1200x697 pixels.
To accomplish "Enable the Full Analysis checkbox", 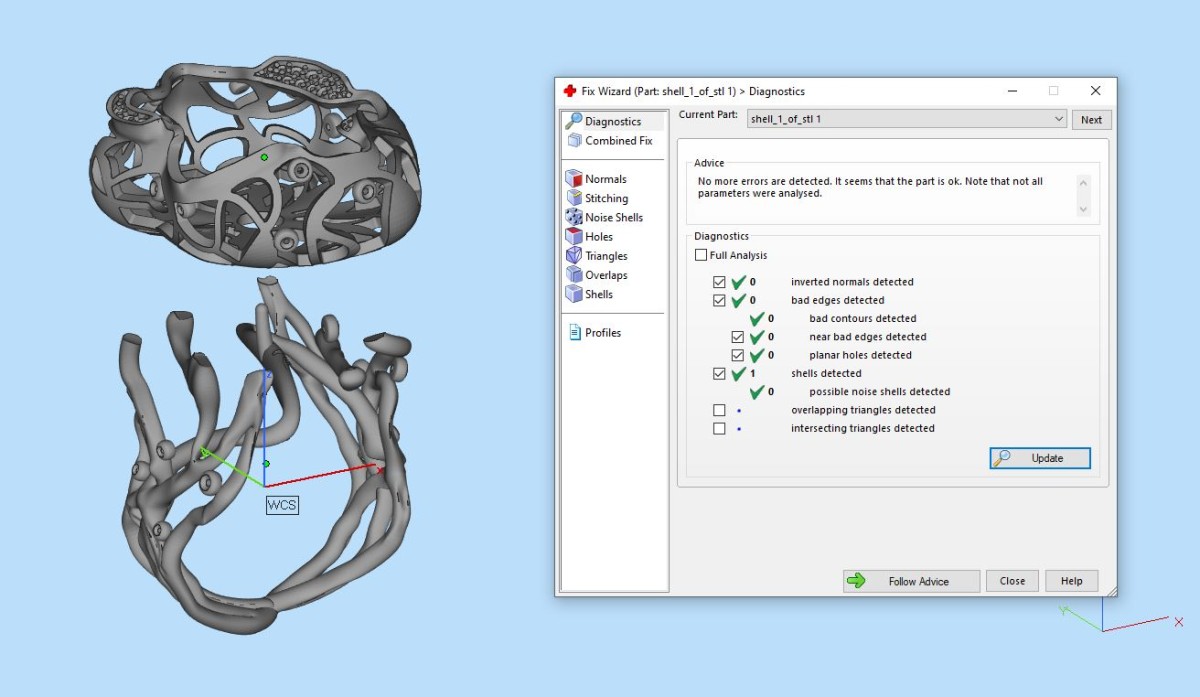I will 701,256.
